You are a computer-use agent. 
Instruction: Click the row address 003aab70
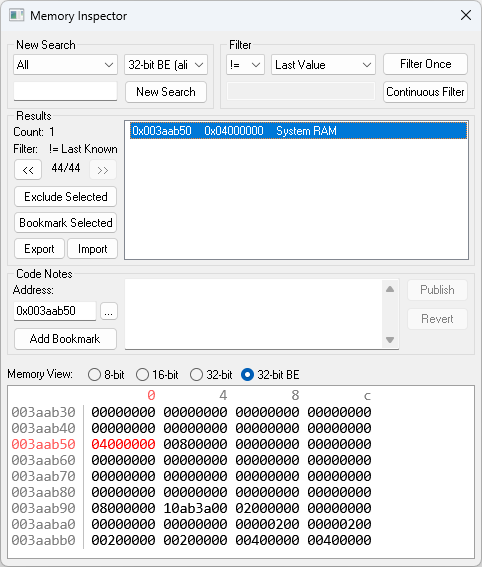tap(43, 476)
